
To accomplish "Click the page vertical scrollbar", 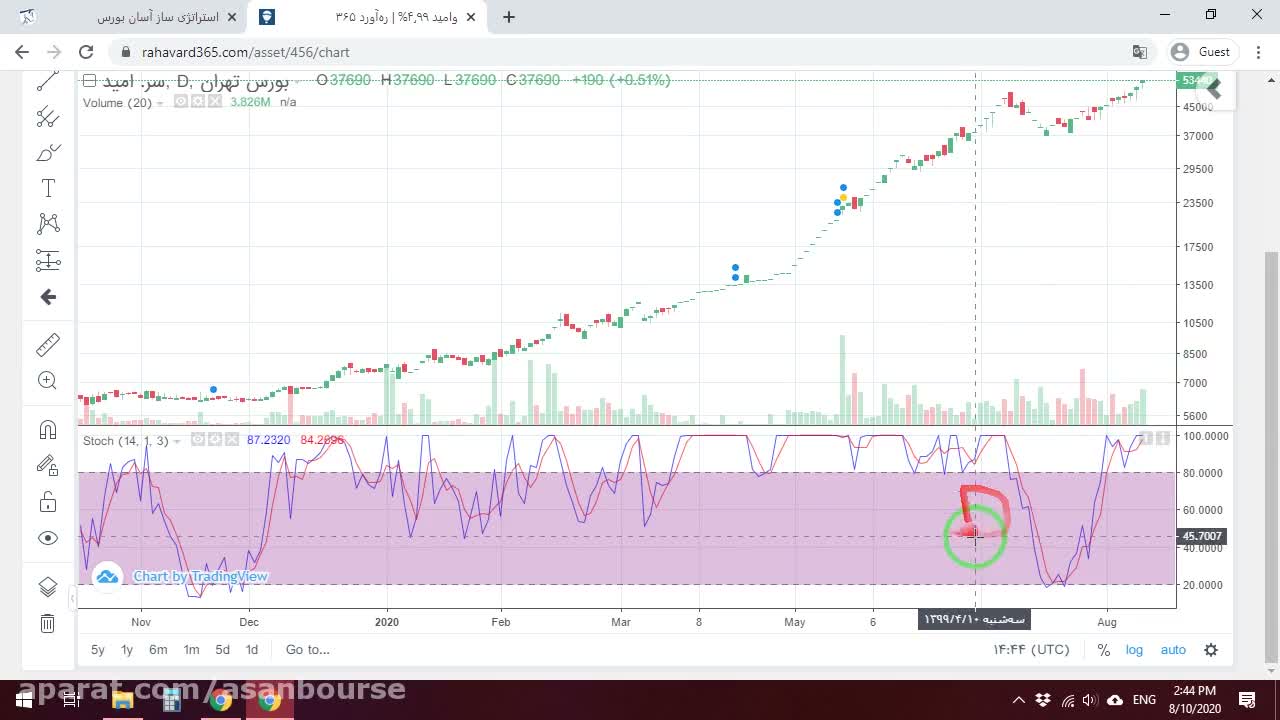I will point(1271,456).
